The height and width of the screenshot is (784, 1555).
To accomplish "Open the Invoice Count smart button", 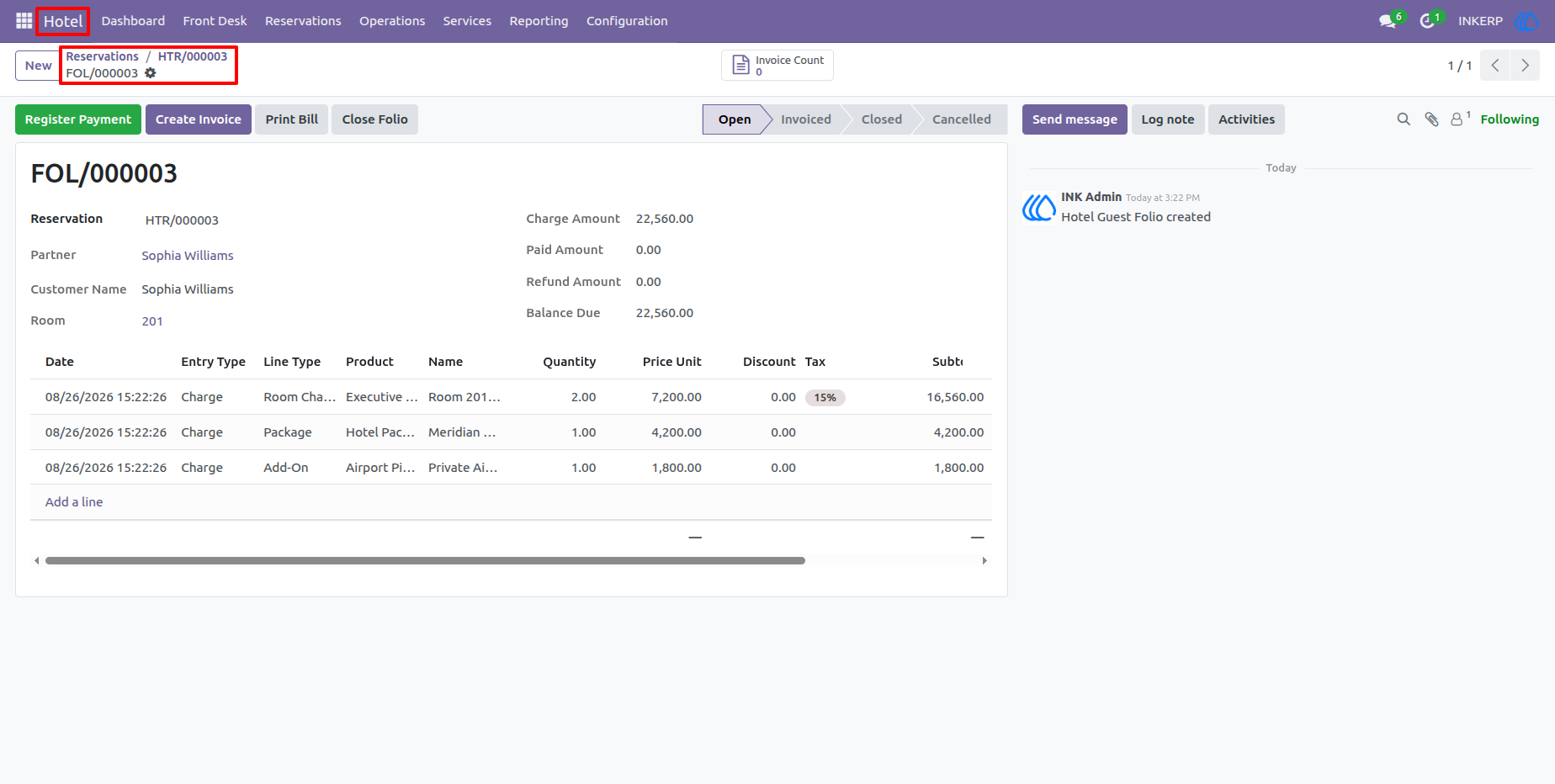I will click(x=777, y=66).
